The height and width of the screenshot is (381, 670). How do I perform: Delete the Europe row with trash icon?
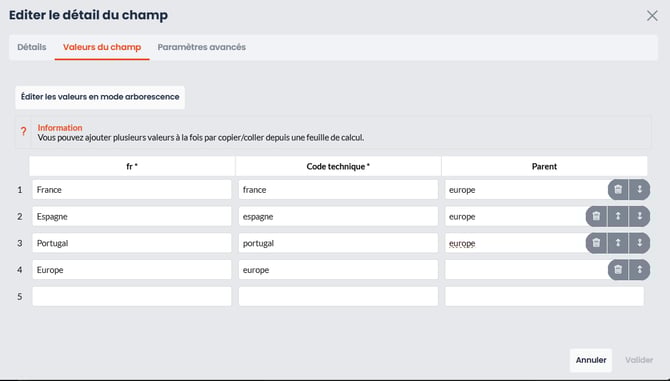click(x=618, y=270)
